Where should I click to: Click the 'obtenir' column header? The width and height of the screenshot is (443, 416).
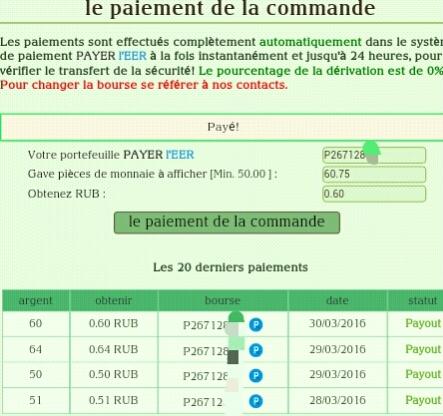(114, 300)
